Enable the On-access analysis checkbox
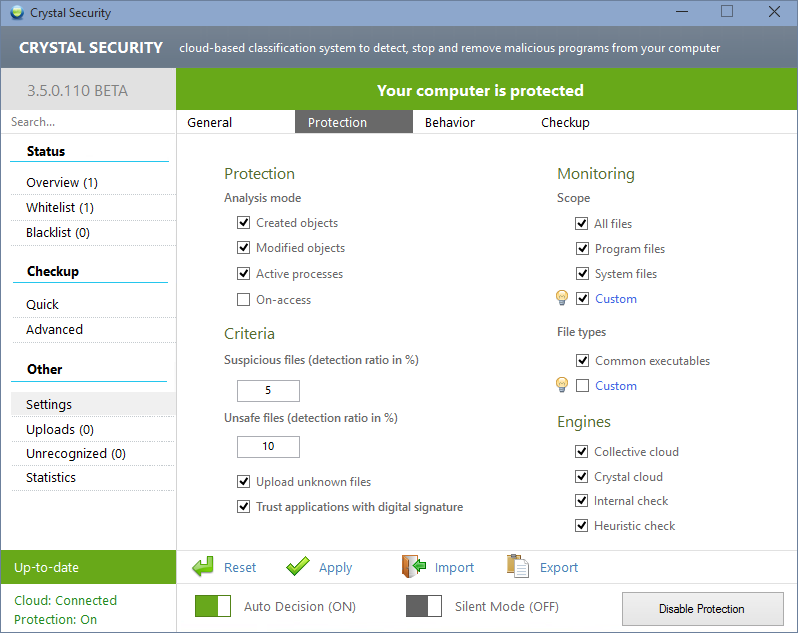The height and width of the screenshot is (633, 798). point(243,299)
